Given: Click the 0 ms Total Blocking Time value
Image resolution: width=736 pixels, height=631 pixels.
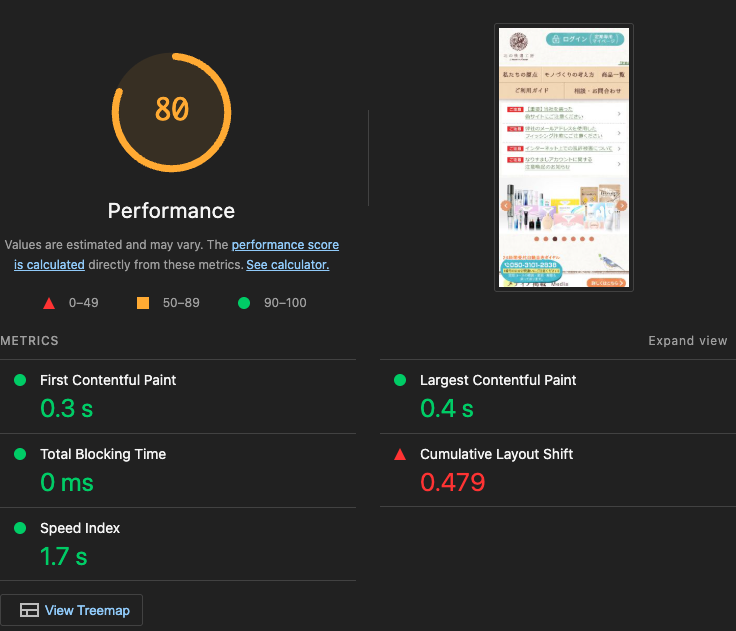Looking at the screenshot, I should tap(67, 482).
